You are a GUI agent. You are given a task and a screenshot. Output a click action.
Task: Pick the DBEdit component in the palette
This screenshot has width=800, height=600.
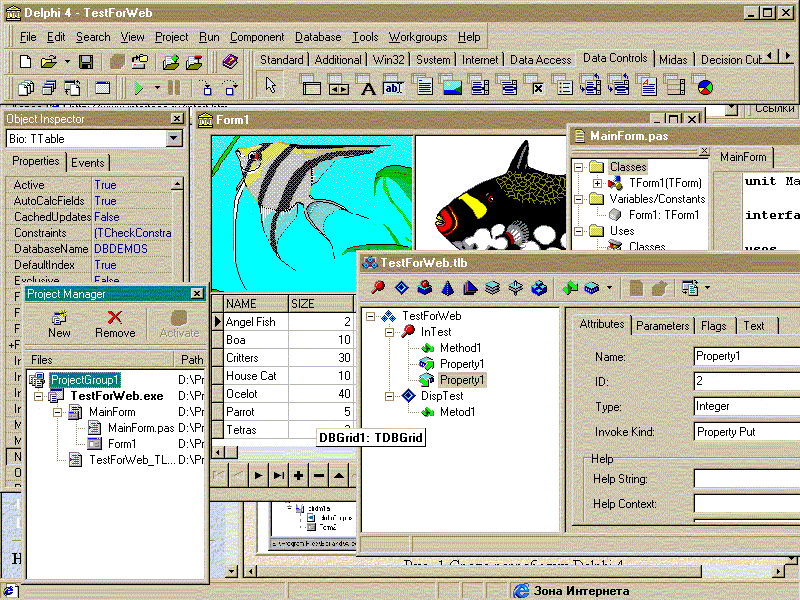pyautogui.click(x=393, y=86)
